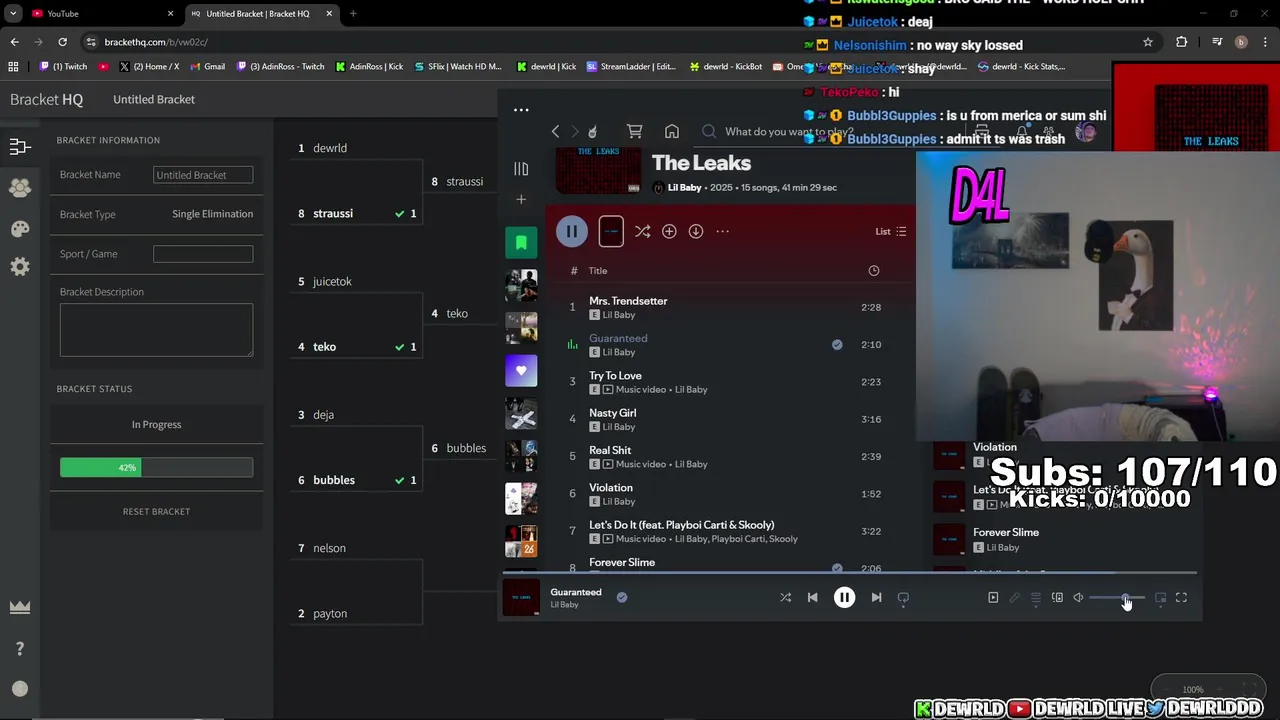Open the palette theme icon in Bracket HQ sidebar
Image resolution: width=1280 pixels, height=720 pixels.
tap(19, 229)
